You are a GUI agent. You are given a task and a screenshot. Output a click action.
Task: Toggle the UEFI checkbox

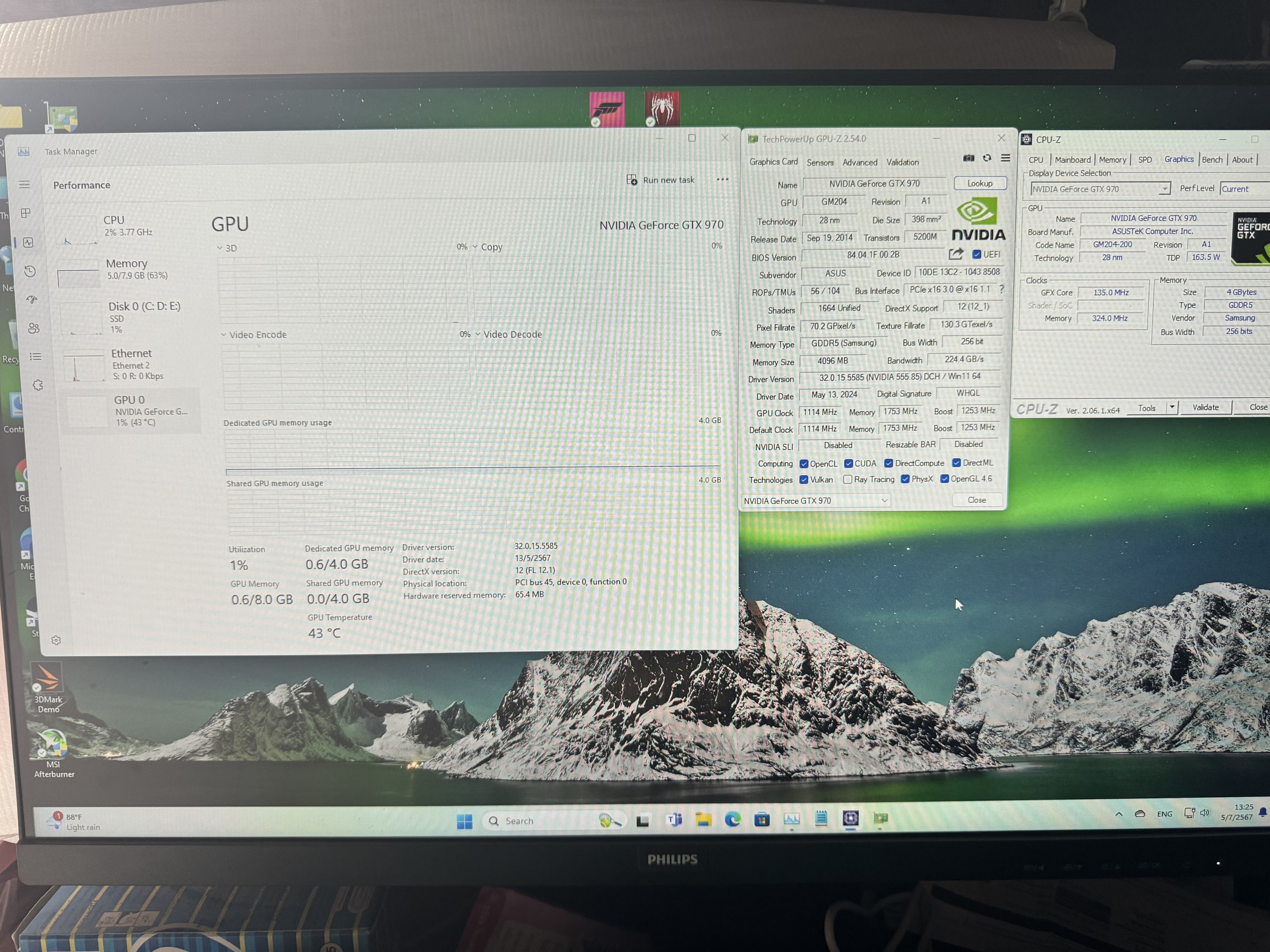point(977,254)
